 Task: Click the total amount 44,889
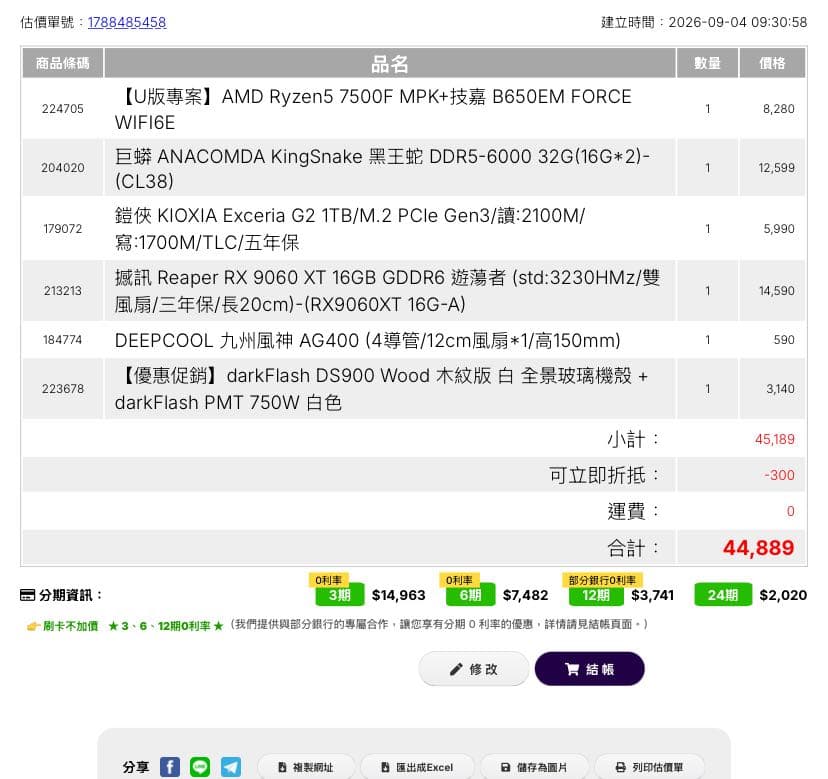coord(758,548)
